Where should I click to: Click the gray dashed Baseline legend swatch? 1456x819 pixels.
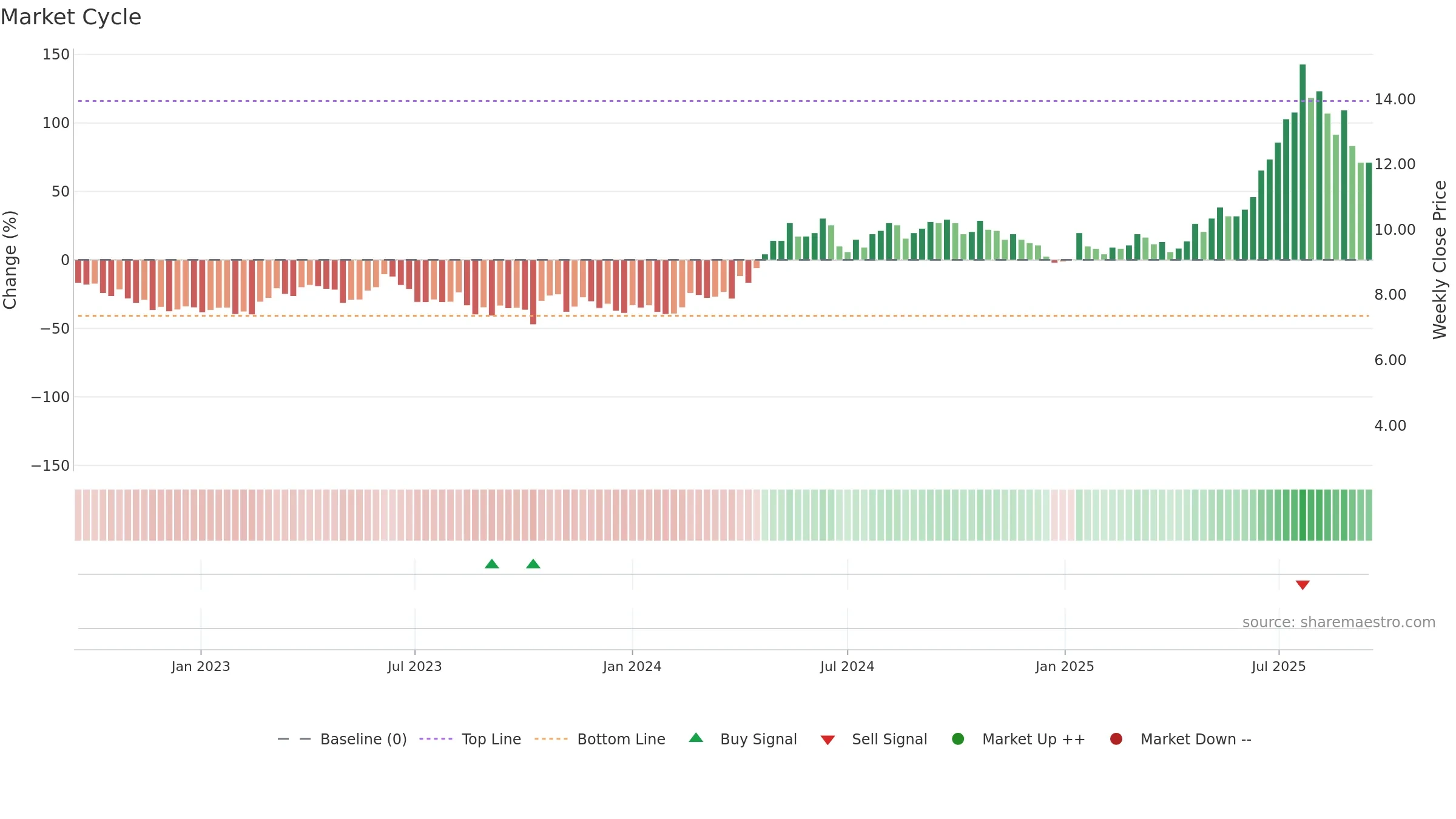(x=294, y=739)
